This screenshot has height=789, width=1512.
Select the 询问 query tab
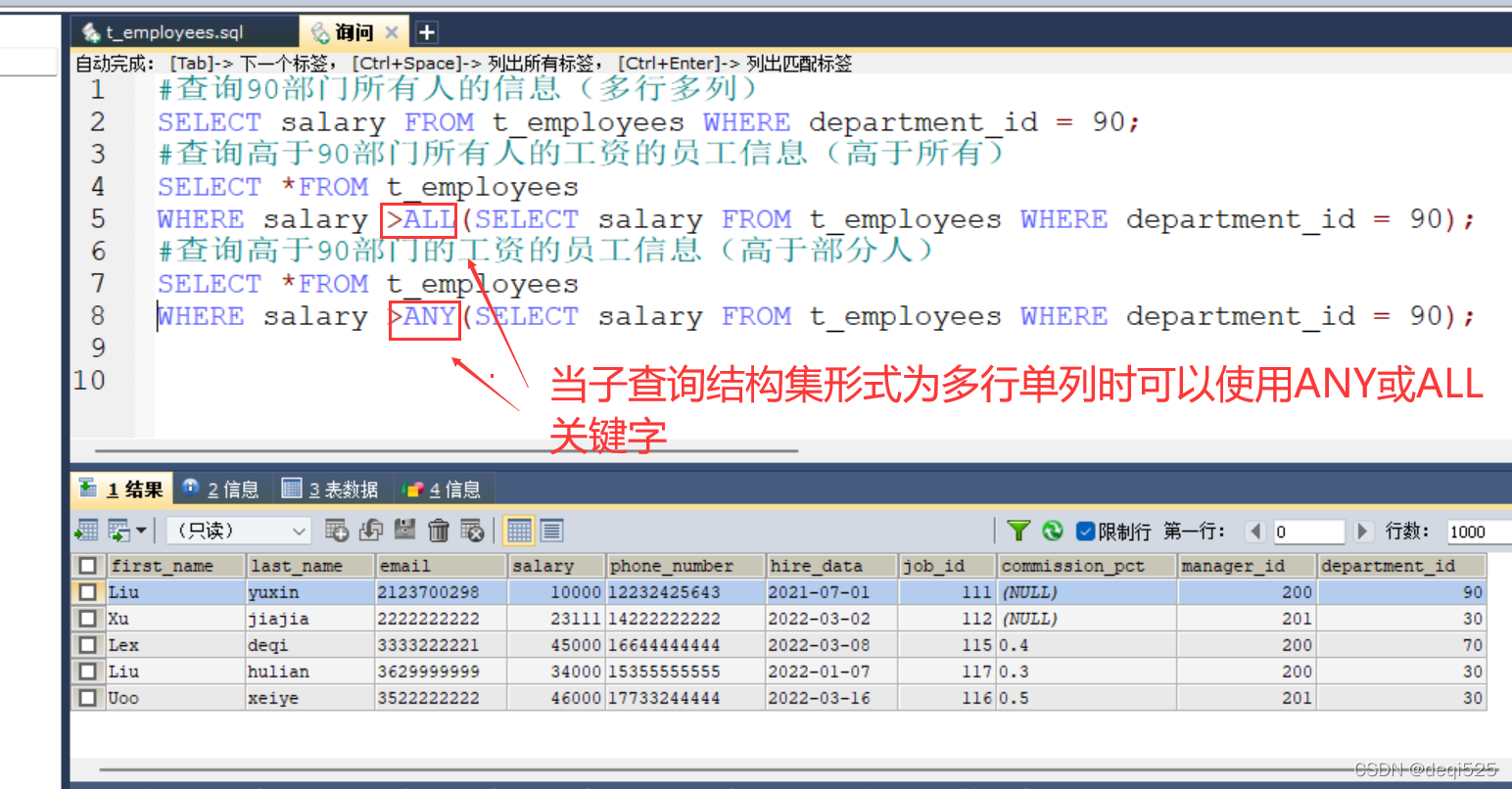[x=354, y=32]
